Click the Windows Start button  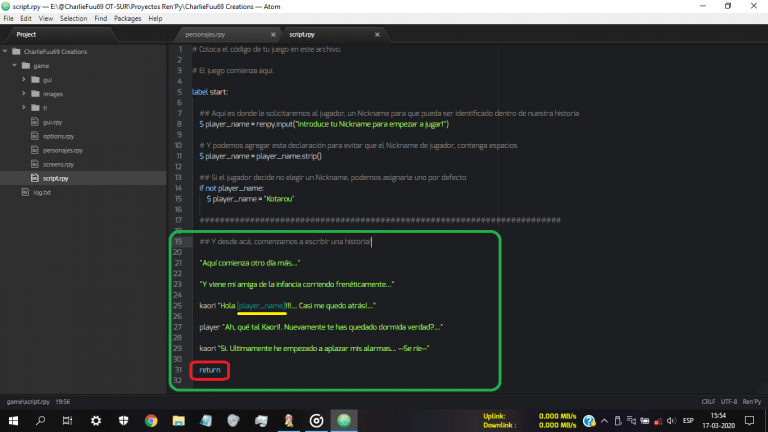click(x=14, y=420)
